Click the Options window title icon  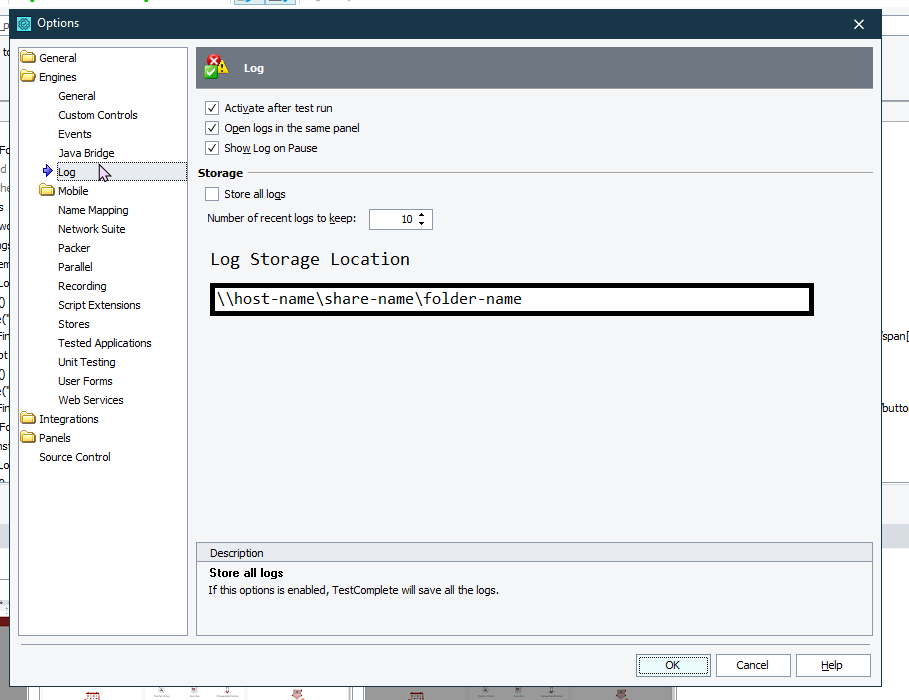pyautogui.click(x=24, y=24)
